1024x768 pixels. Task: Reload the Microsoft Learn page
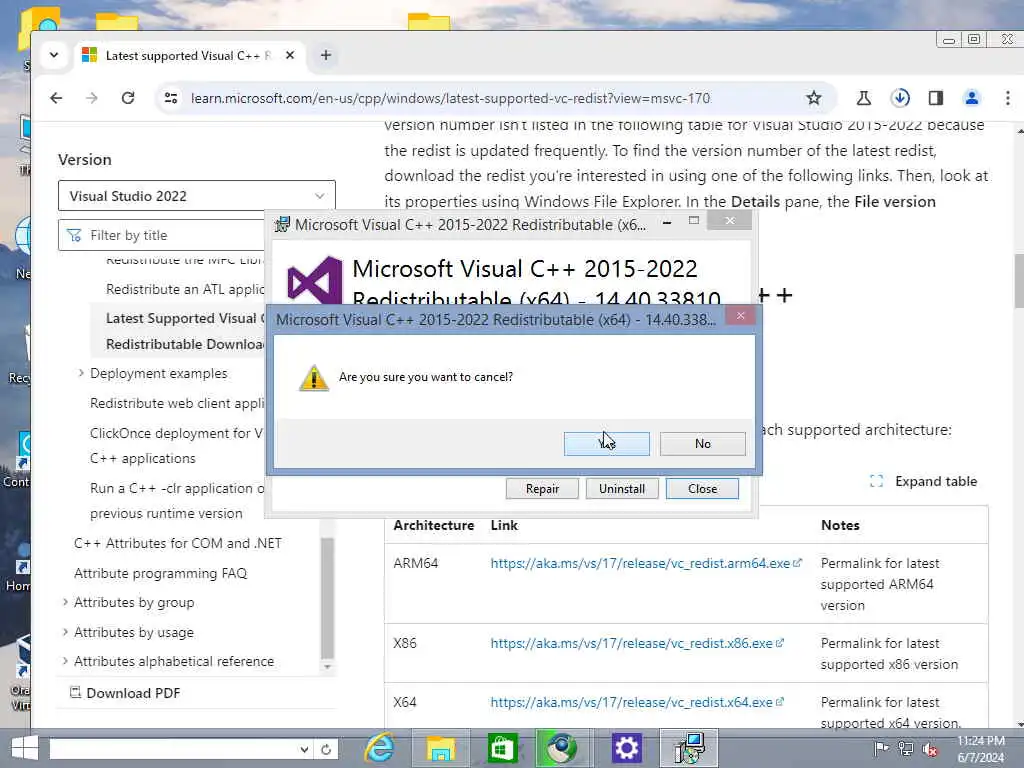[x=128, y=98]
